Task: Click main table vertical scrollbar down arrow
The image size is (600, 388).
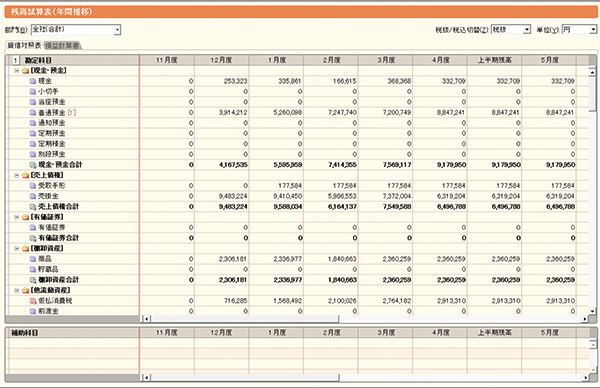Action: coord(592,311)
